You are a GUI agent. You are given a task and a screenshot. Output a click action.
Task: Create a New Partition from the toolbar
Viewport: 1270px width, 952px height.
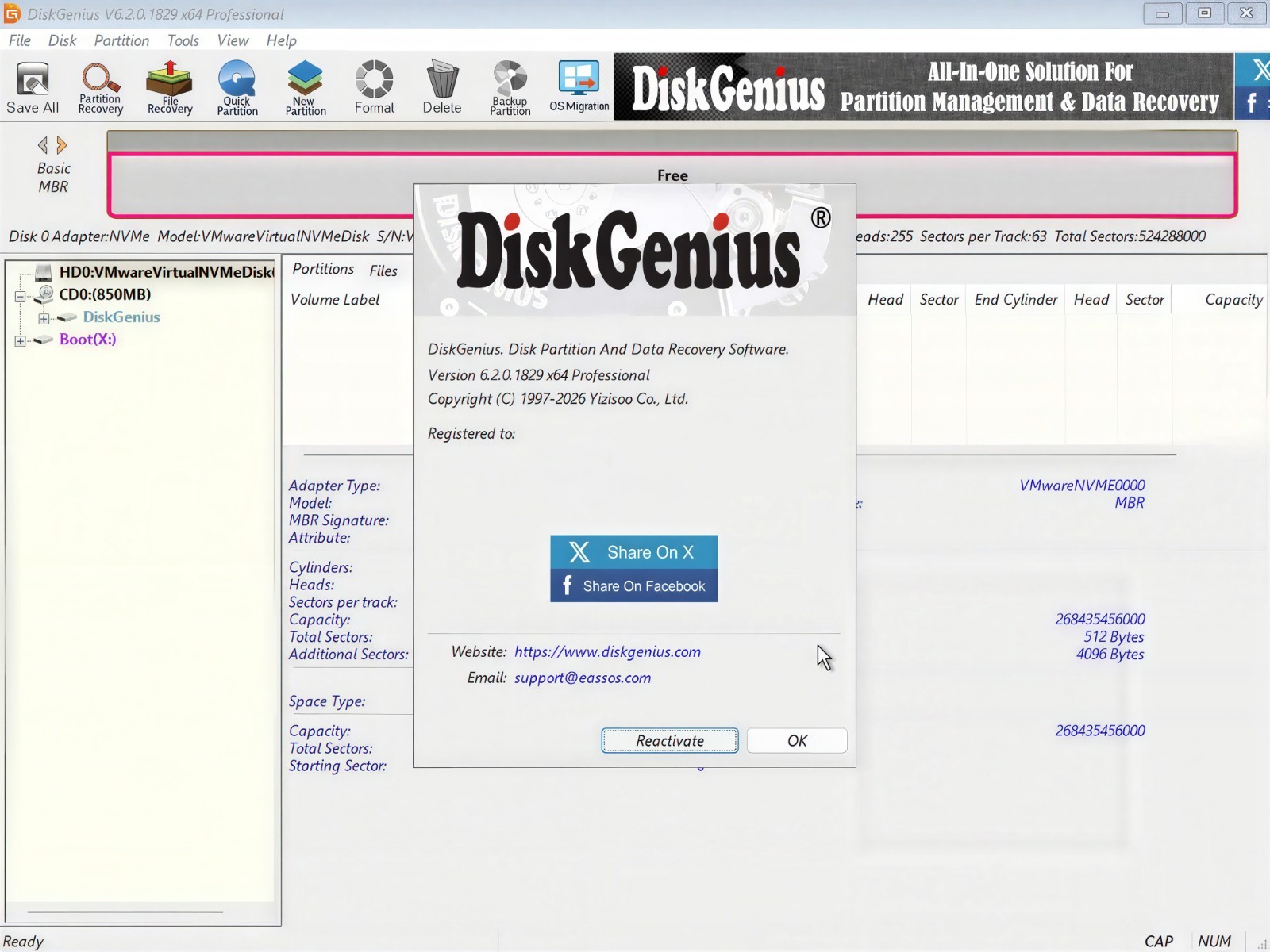[306, 87]
